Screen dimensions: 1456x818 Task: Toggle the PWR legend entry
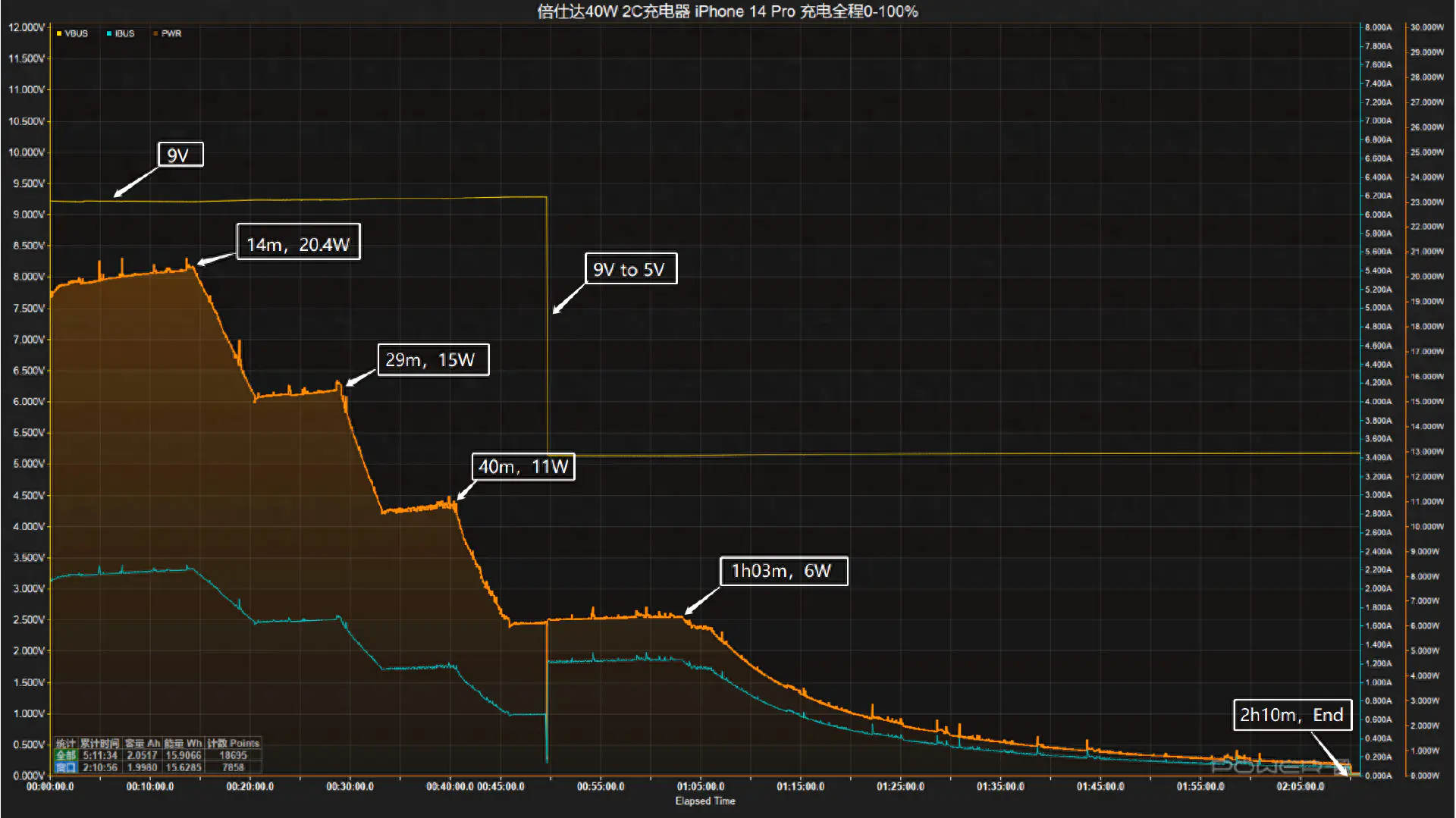[168, 33]
